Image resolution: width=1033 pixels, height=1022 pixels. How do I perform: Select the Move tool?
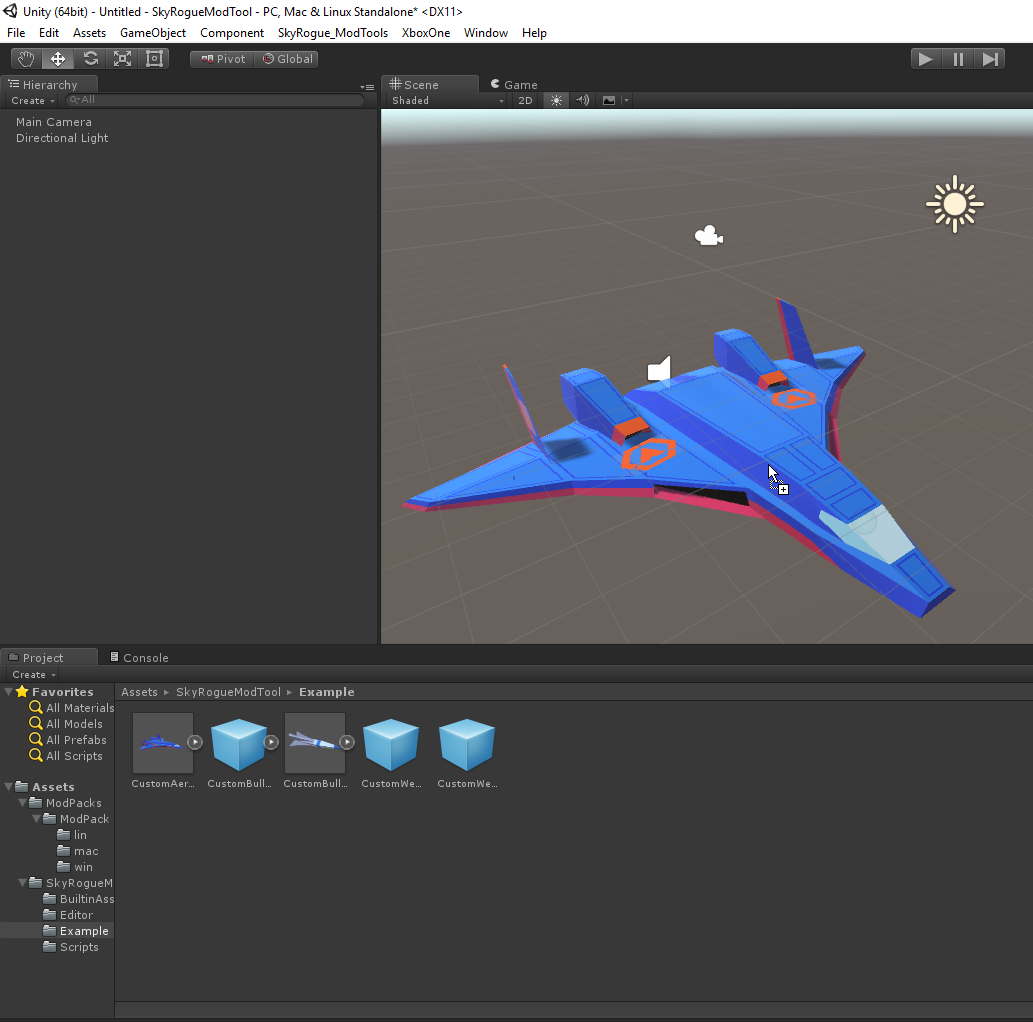58,59
